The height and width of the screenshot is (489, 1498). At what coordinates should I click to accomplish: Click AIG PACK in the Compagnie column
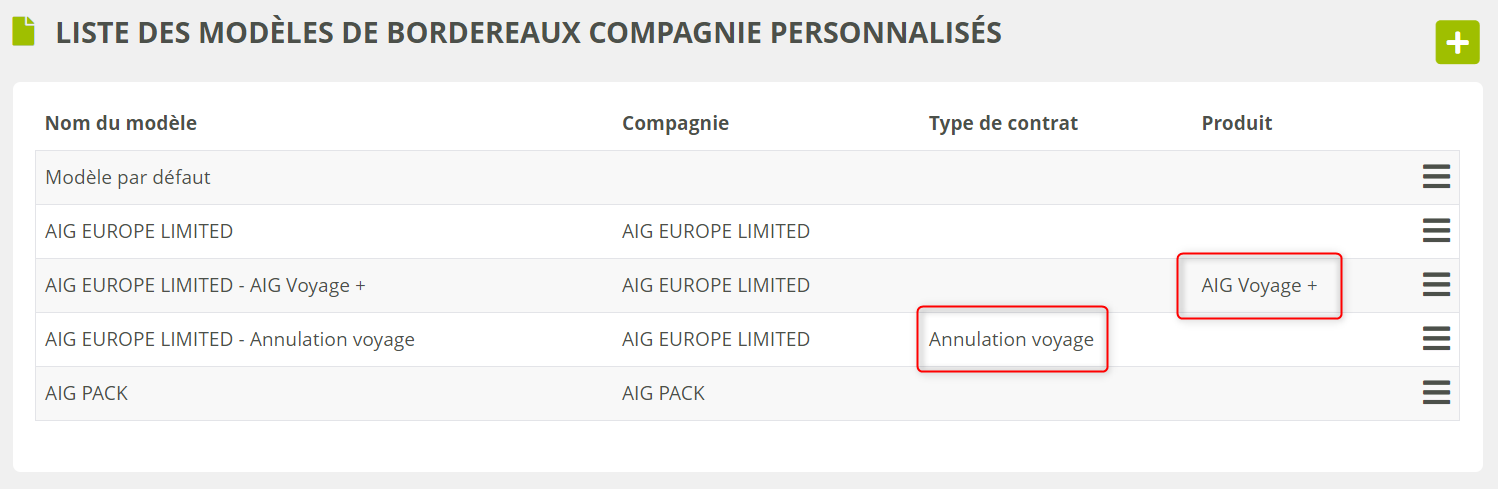click(663, 393)
